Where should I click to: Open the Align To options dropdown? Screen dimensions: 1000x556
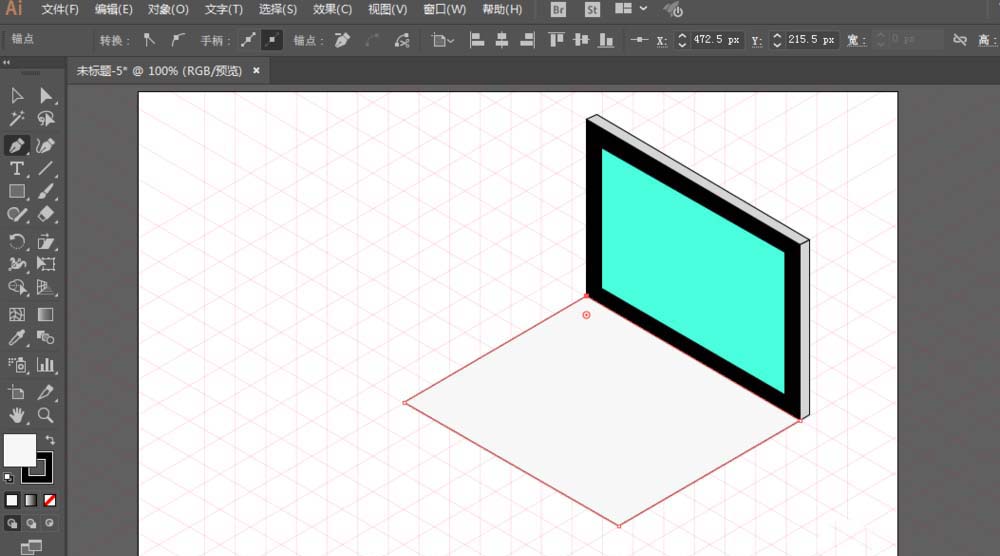[x=442, y=40]
